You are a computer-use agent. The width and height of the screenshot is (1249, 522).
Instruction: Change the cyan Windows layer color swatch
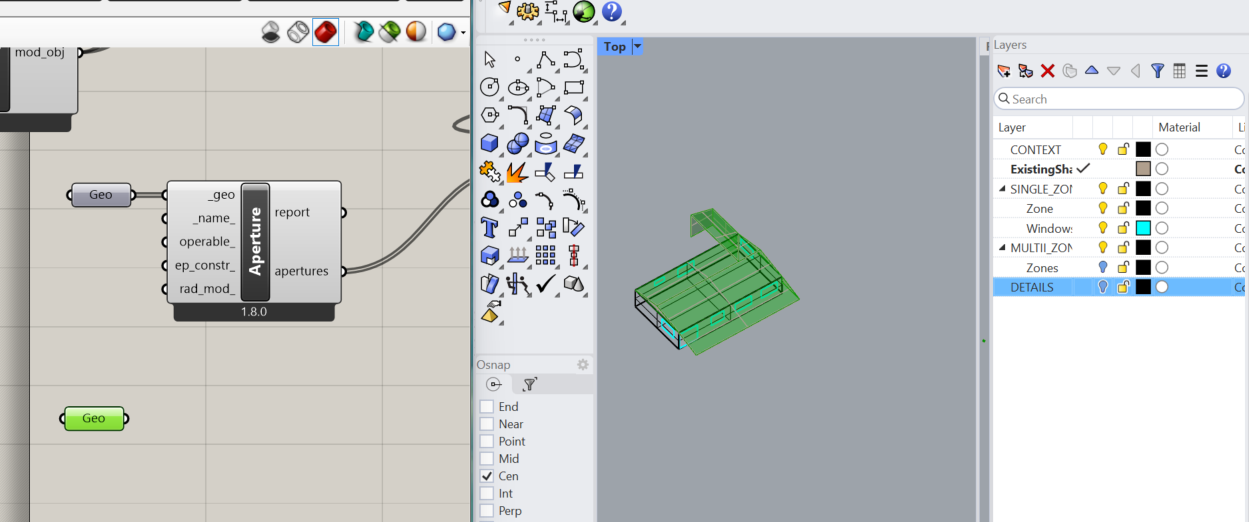pyautogui.click(x=1143, y=228)
